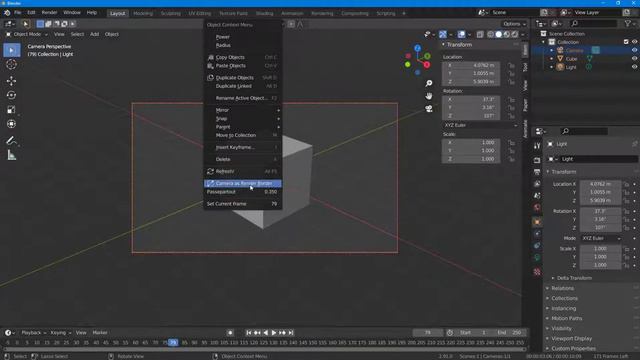Open Output properties tab icon

click(537, 172)
